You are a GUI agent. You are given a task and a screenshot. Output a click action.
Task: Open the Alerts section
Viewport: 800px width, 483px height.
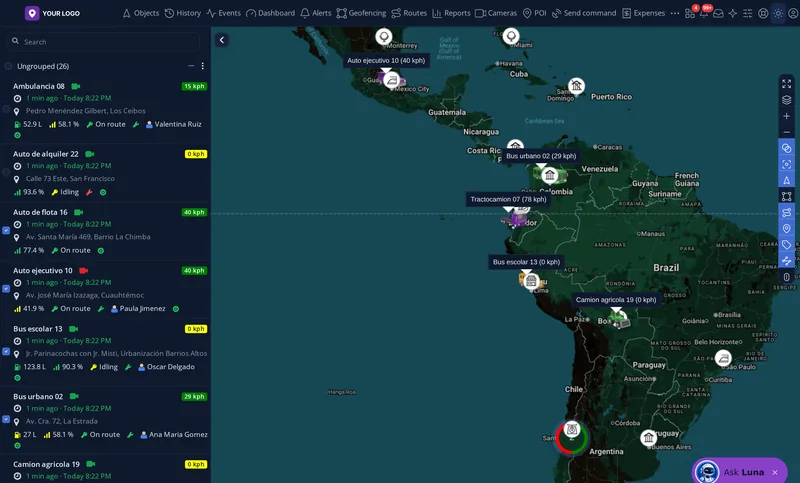(316, 13)
